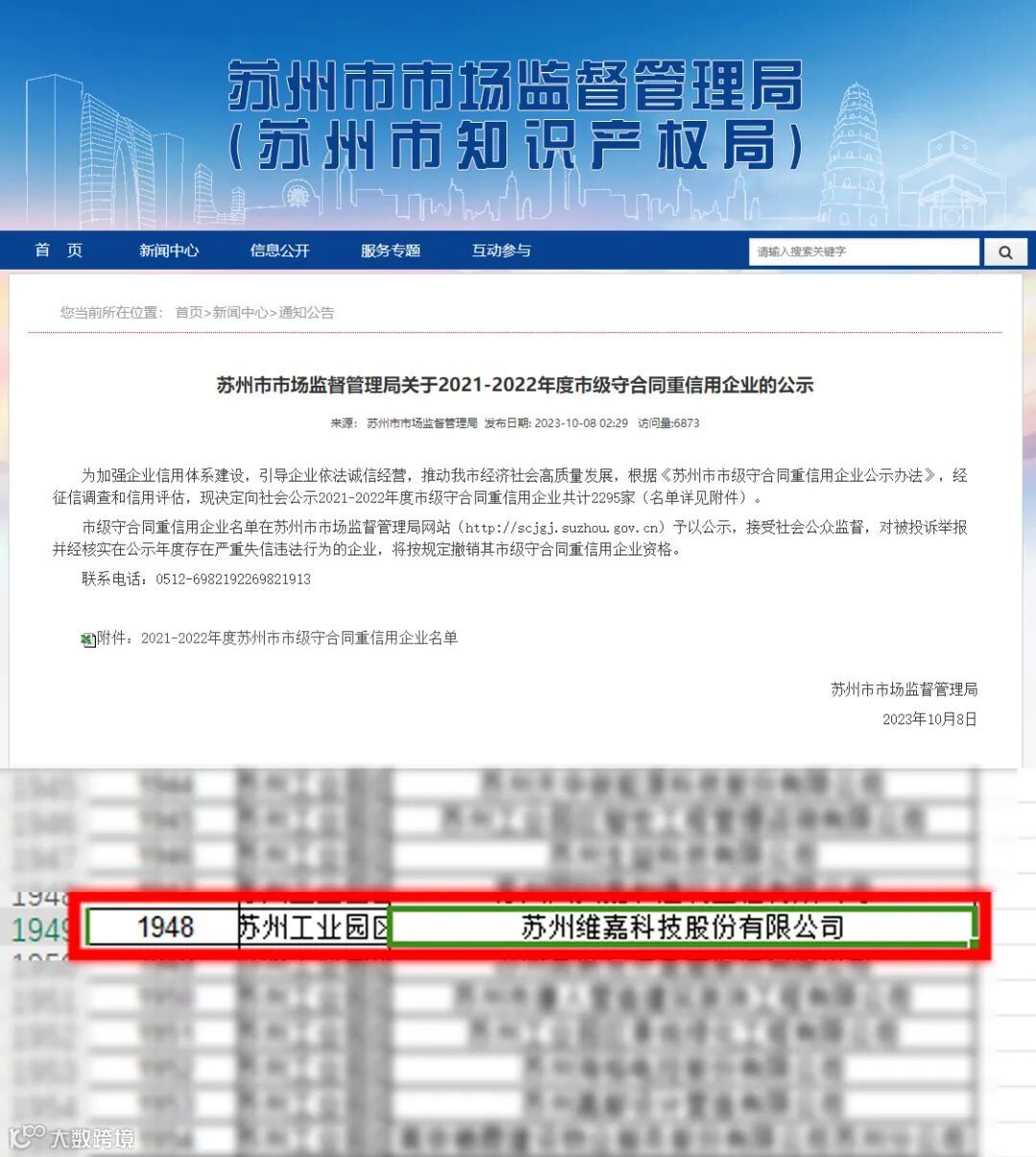Select cell 苏州工业园区 in spreadsheet
1036x1157 pixels.
pos(314,928)
